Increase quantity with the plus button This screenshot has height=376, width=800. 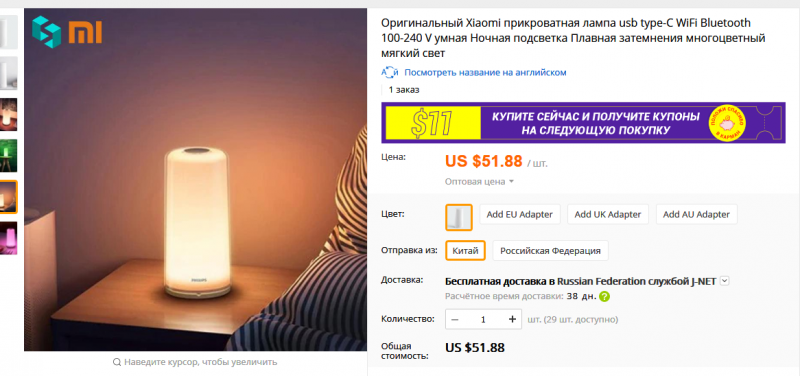512,319
